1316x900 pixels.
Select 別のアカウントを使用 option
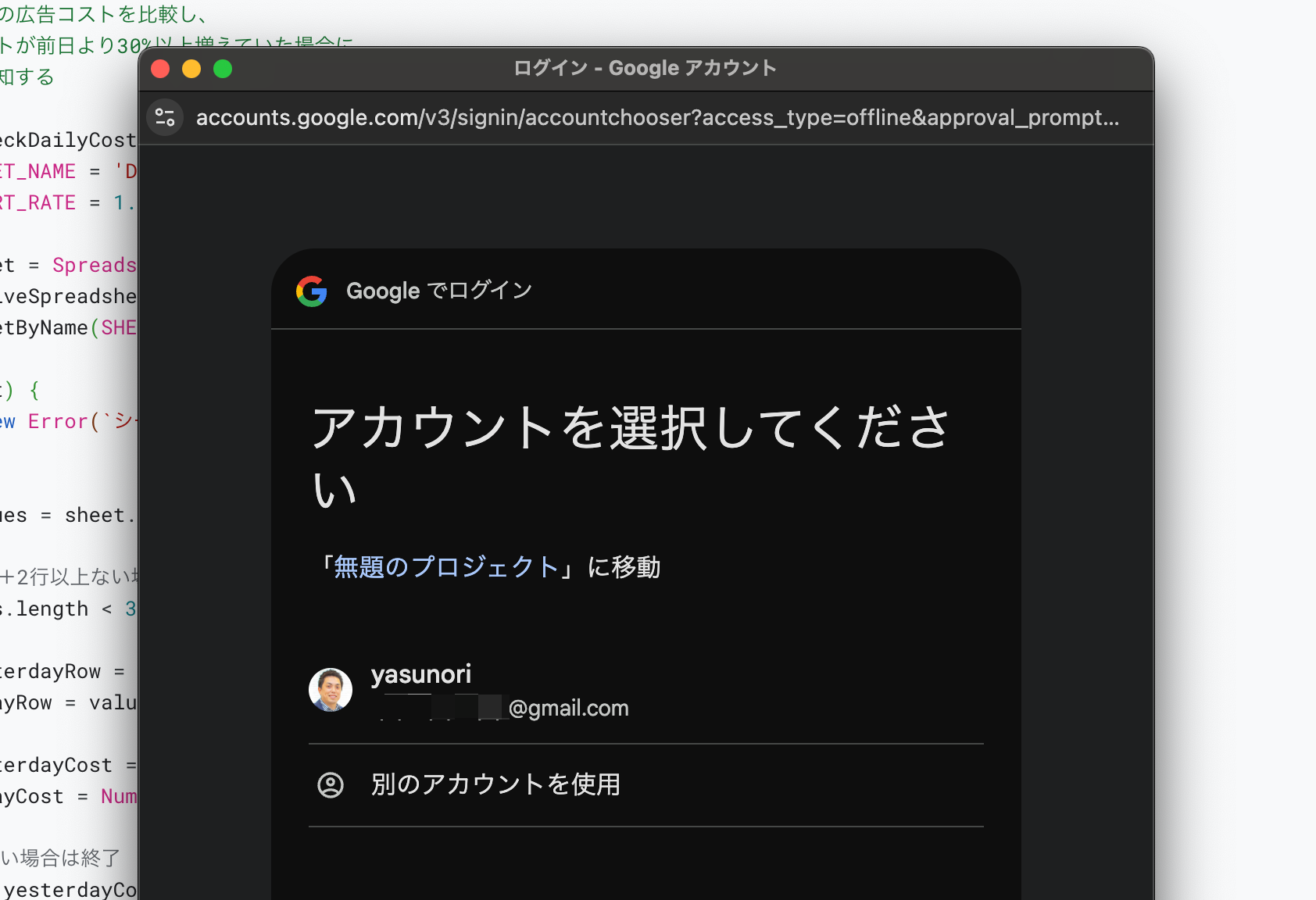pyautogui.click(x=495, y=784)
